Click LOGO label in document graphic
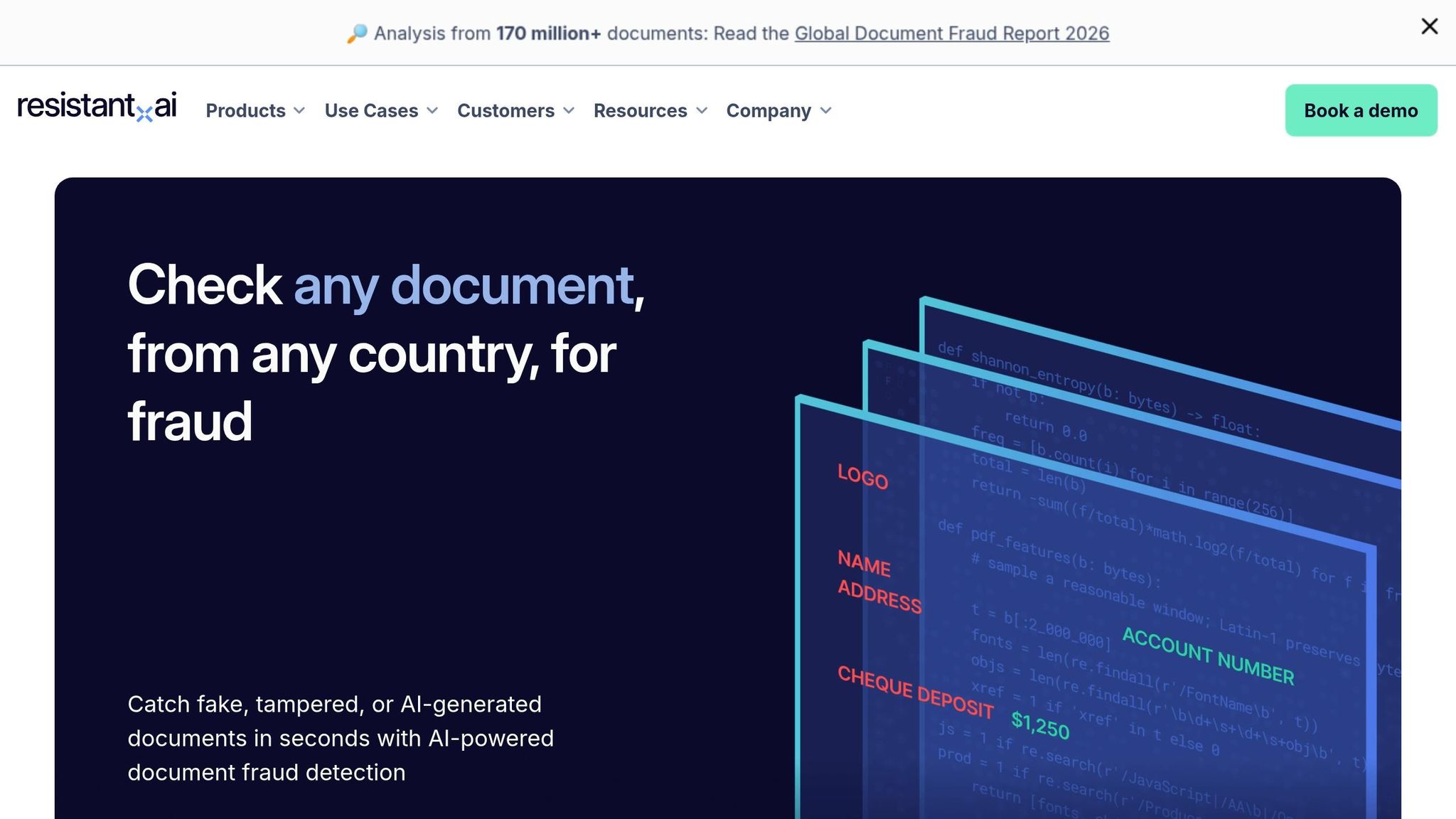This screenshot has height=819, width=1456. pos(862,476)
